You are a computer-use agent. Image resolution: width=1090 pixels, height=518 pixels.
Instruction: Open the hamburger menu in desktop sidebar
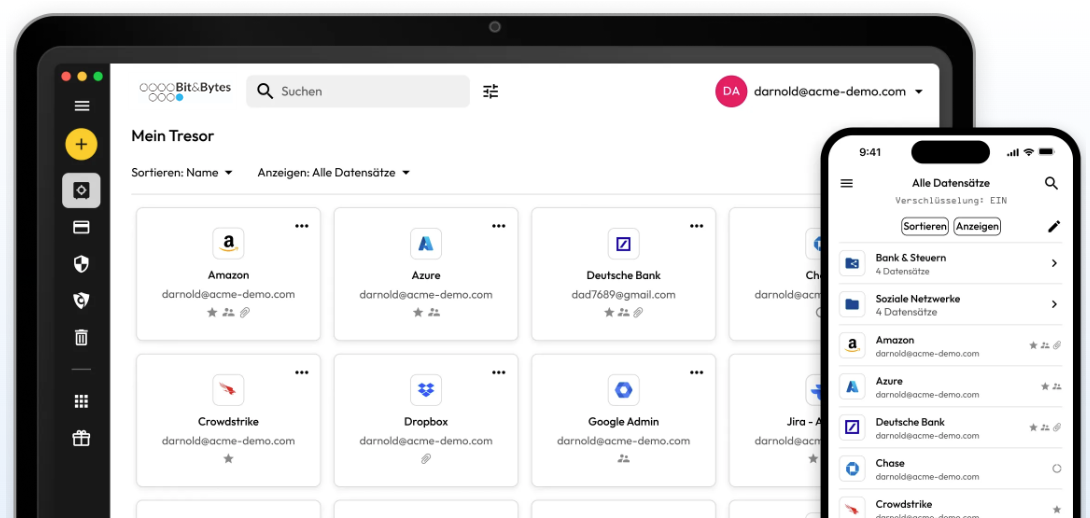click(x=81, y=106)
